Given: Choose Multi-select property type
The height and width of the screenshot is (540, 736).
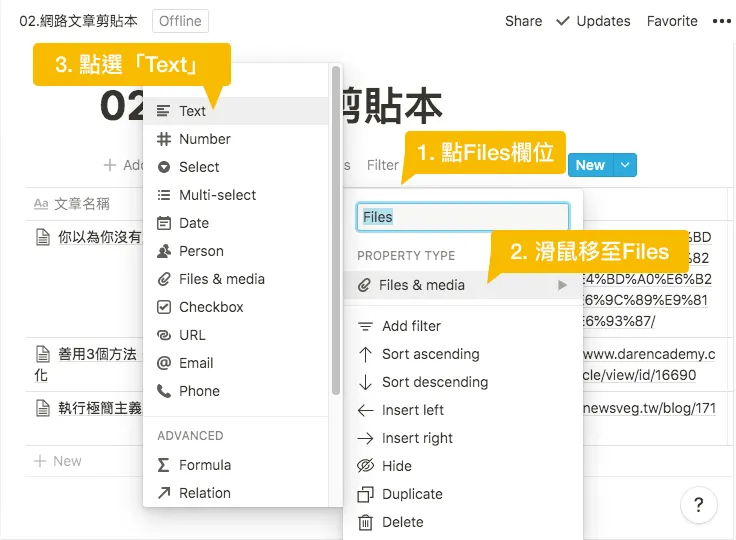Looking at the screenshot, I should 236,195.
